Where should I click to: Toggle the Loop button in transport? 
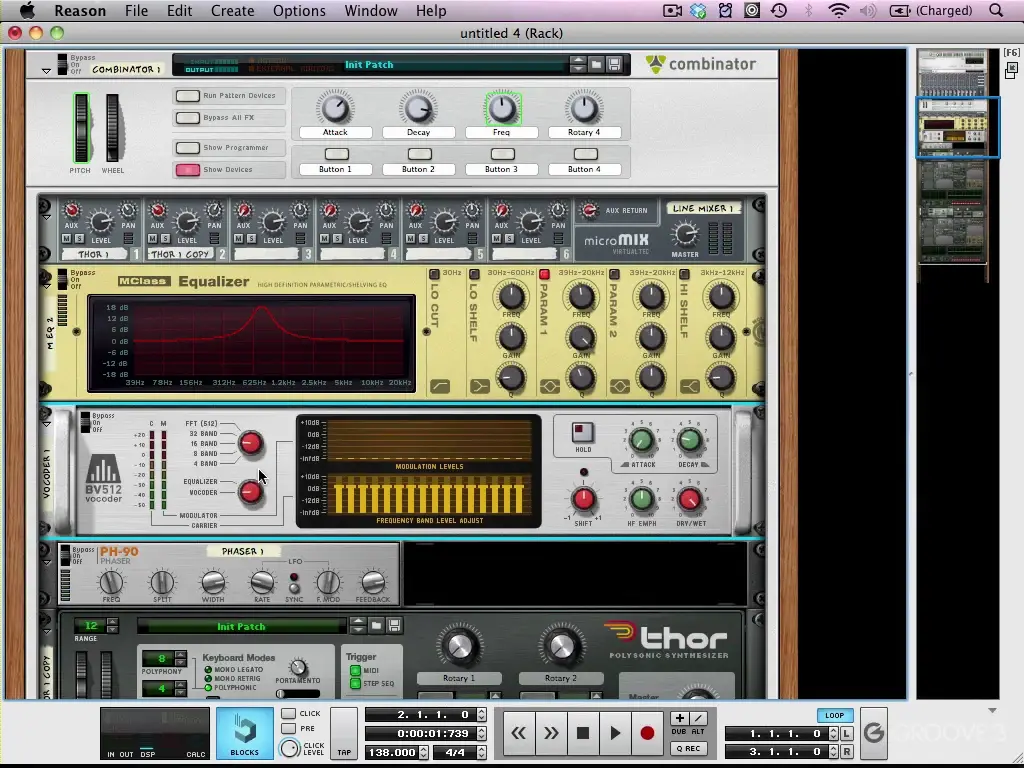[834, 715]
